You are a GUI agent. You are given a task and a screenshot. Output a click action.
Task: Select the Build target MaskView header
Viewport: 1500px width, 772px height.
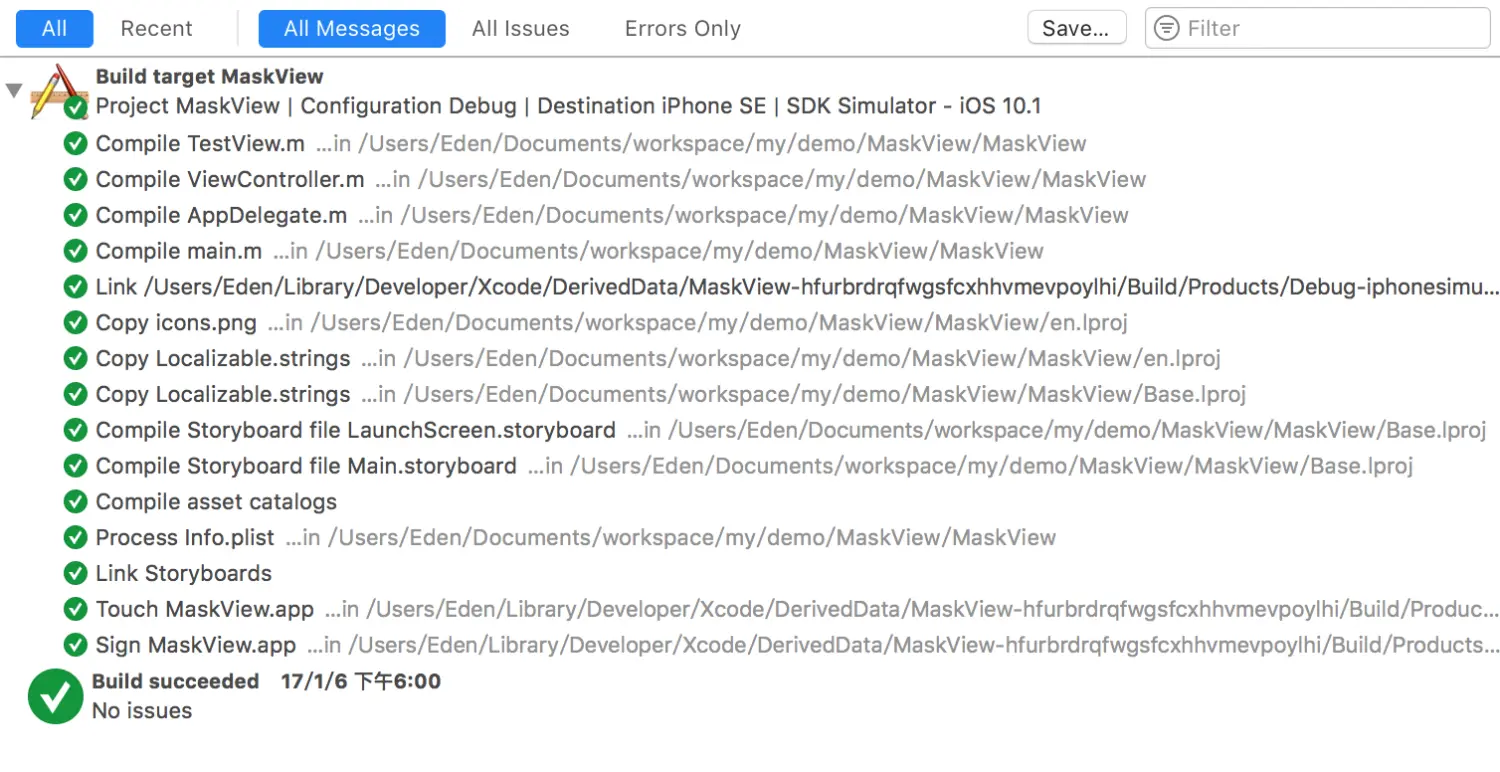click(210, 76)
